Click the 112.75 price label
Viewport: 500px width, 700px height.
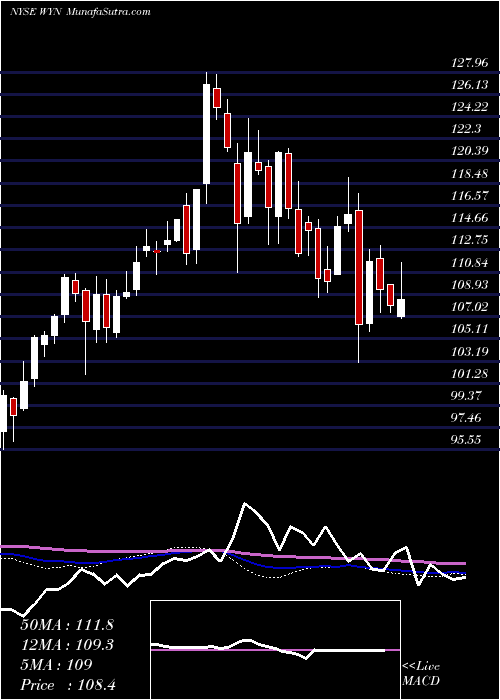tap(470, 241)
